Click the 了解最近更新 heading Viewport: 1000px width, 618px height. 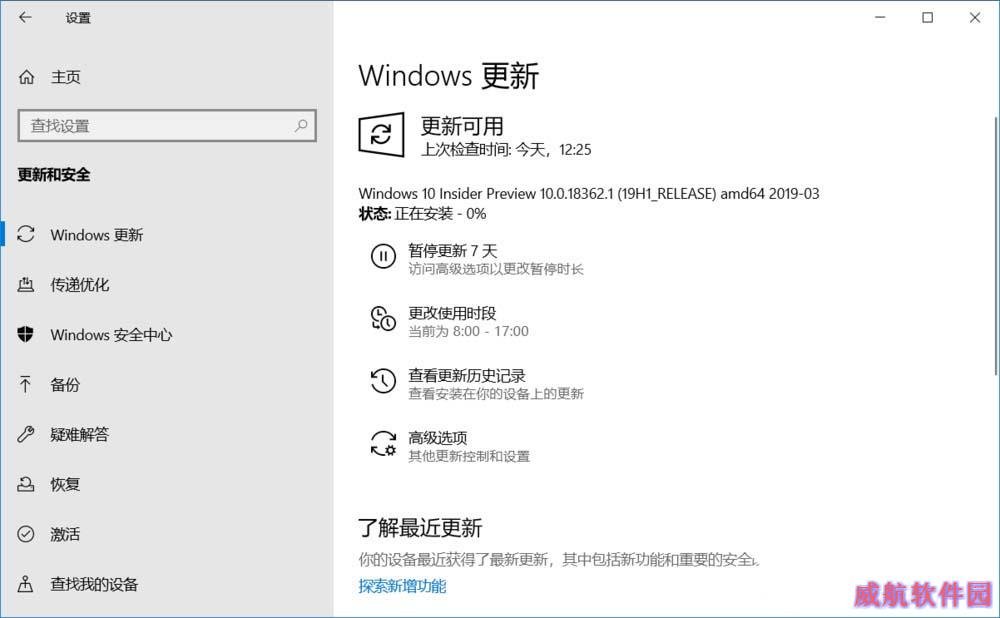tap(420, 528)
